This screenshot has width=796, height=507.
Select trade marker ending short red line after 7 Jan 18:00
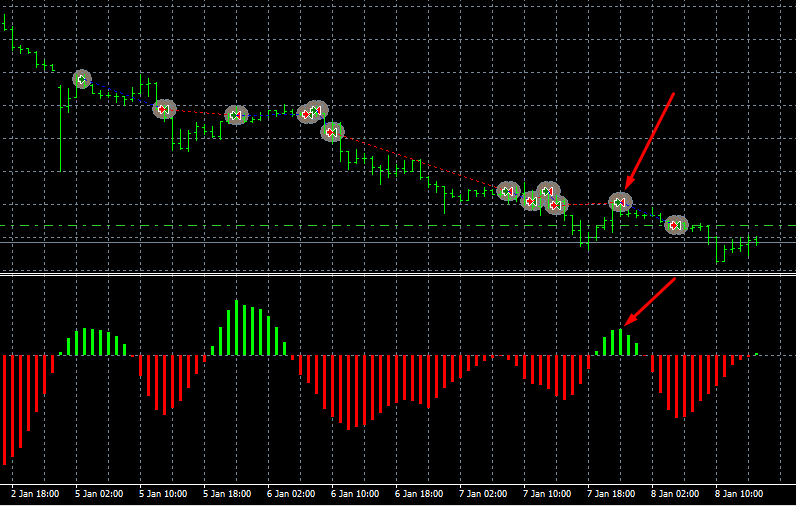pos(620,202)
